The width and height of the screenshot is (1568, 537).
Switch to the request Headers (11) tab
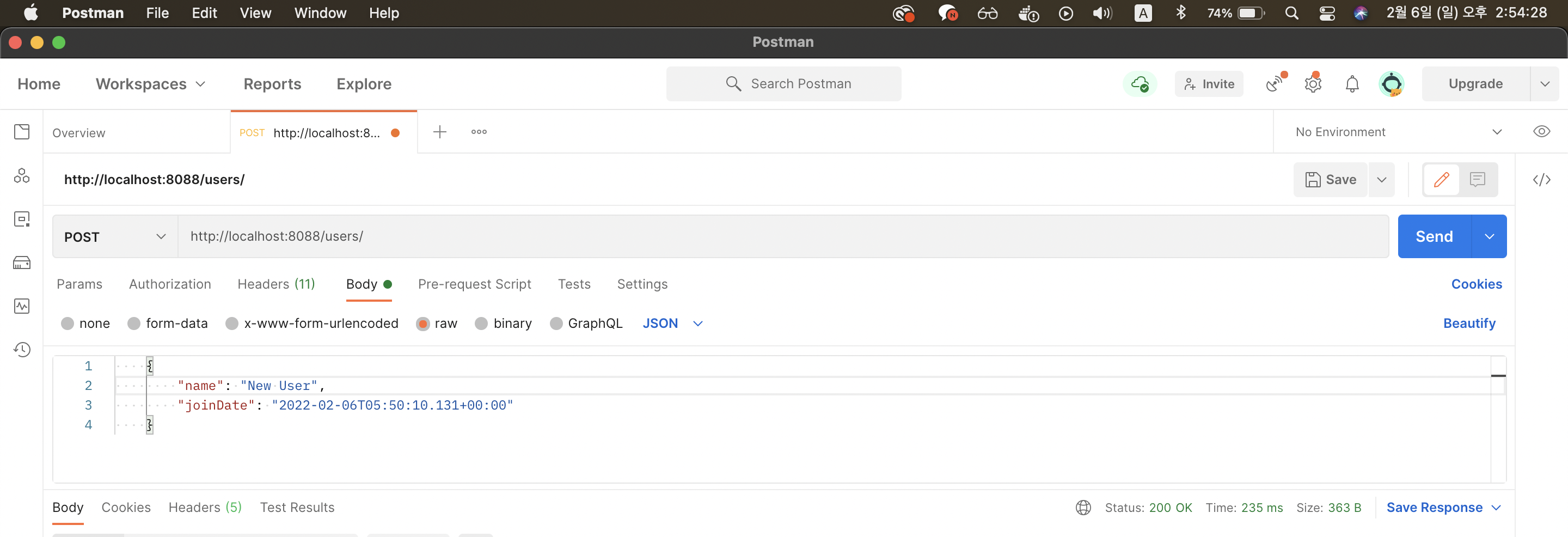[x=275, y=284]
